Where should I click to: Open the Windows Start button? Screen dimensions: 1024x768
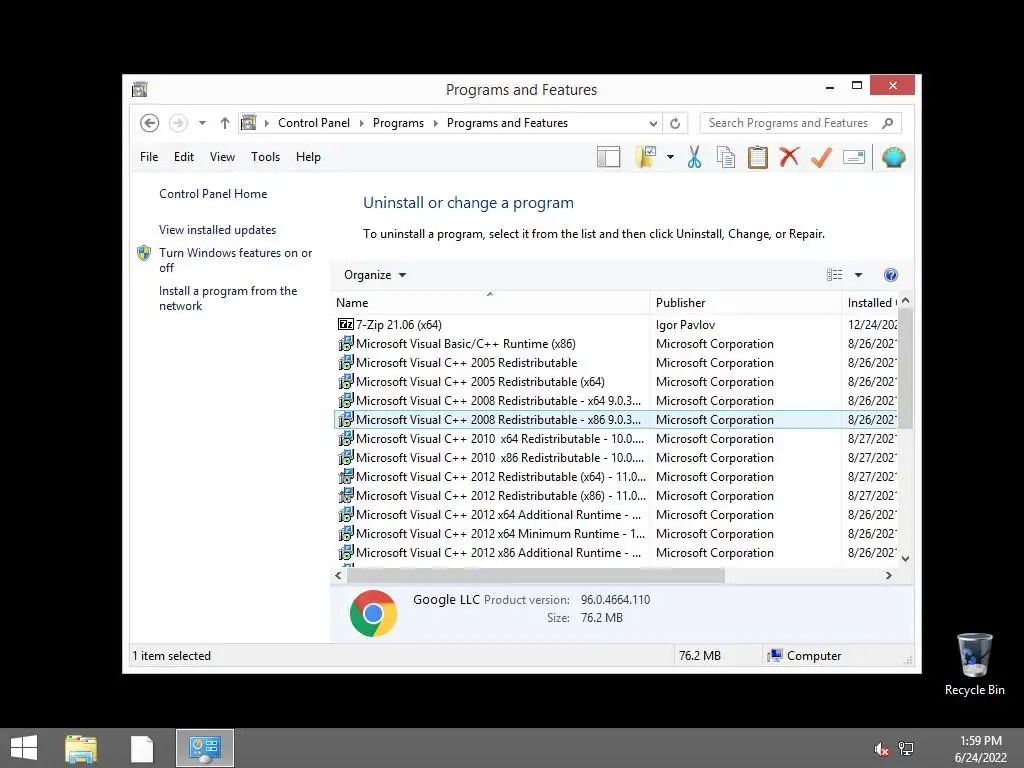[24, 748]
